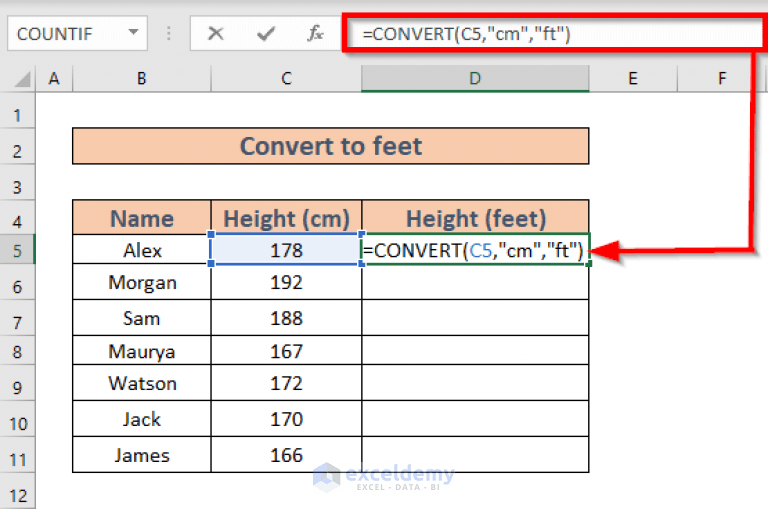768x509 pixels.
Task: Expand the Name Box dropdown arrow
Action: (133, 32)
